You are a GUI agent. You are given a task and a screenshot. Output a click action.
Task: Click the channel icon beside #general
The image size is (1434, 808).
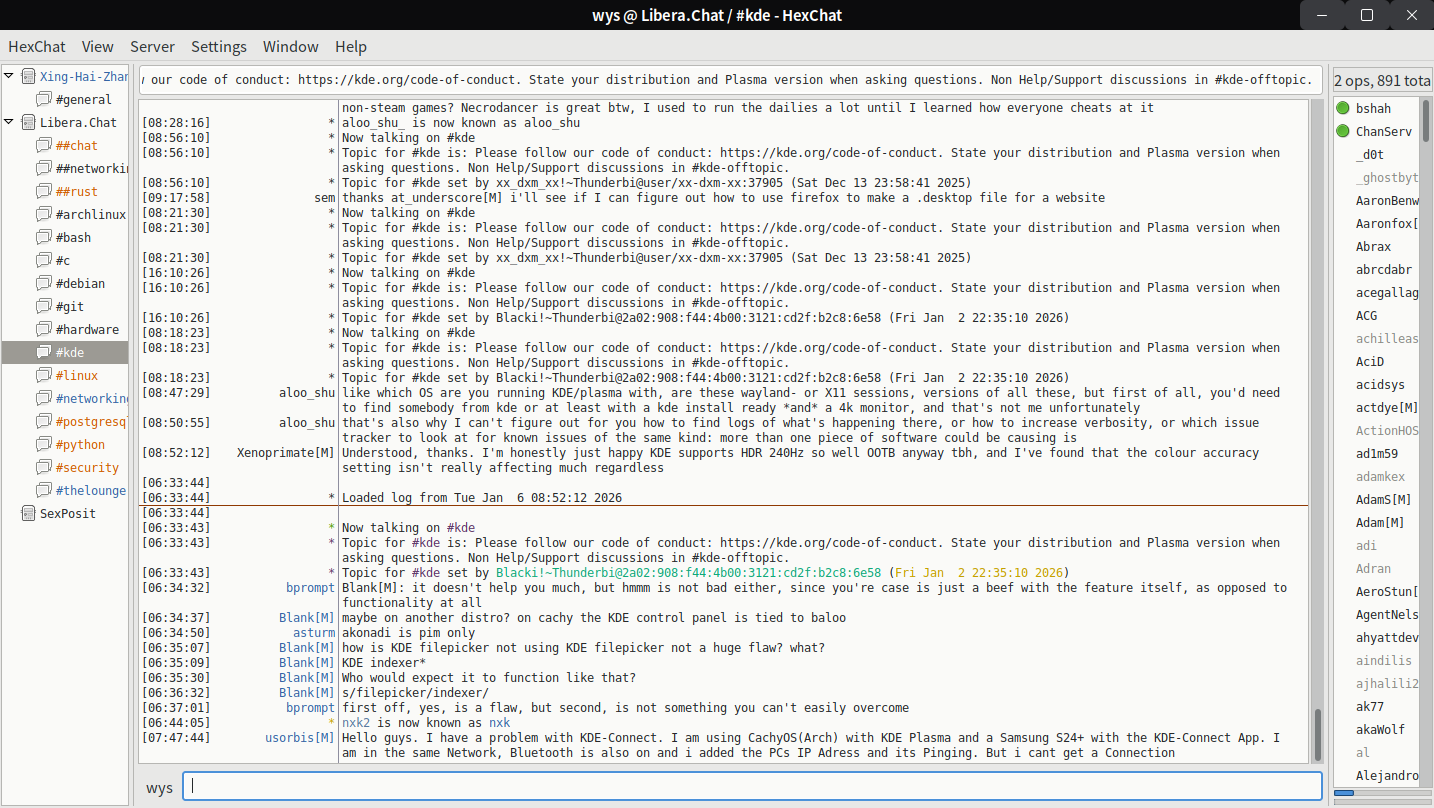coord(44,99)
